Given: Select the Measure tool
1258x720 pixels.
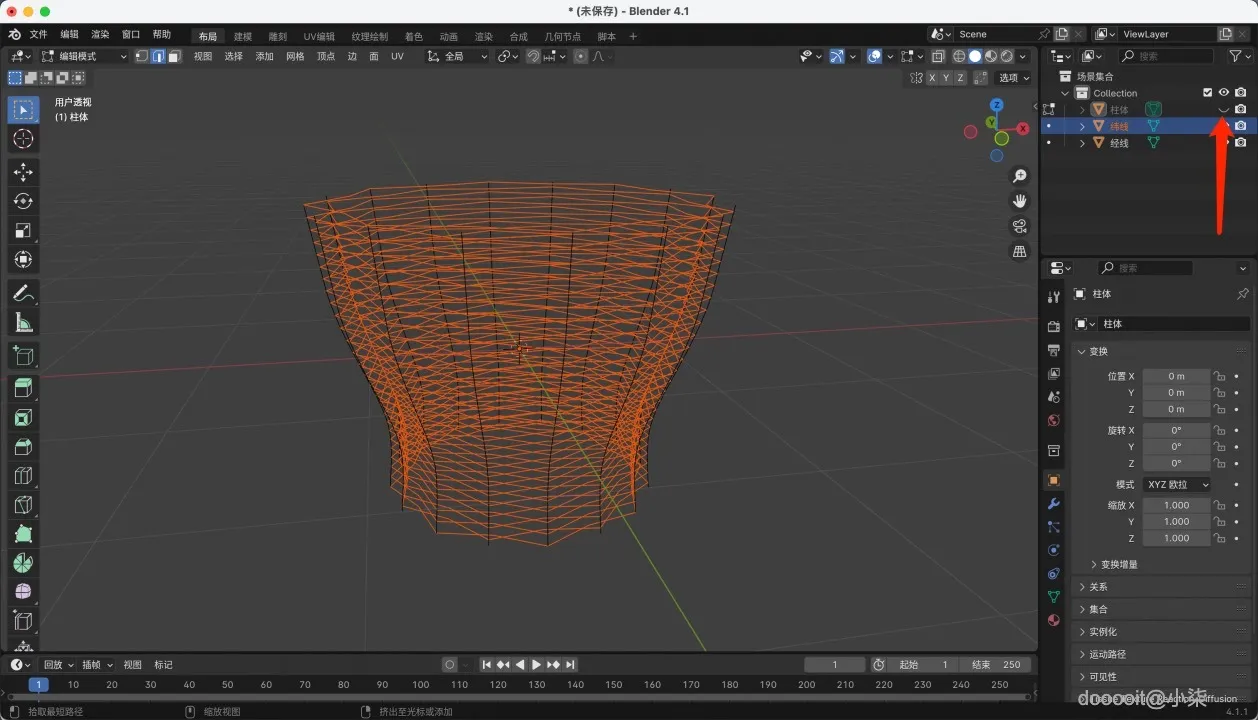Looking at the screenshot, I should [x=23, y=322].
